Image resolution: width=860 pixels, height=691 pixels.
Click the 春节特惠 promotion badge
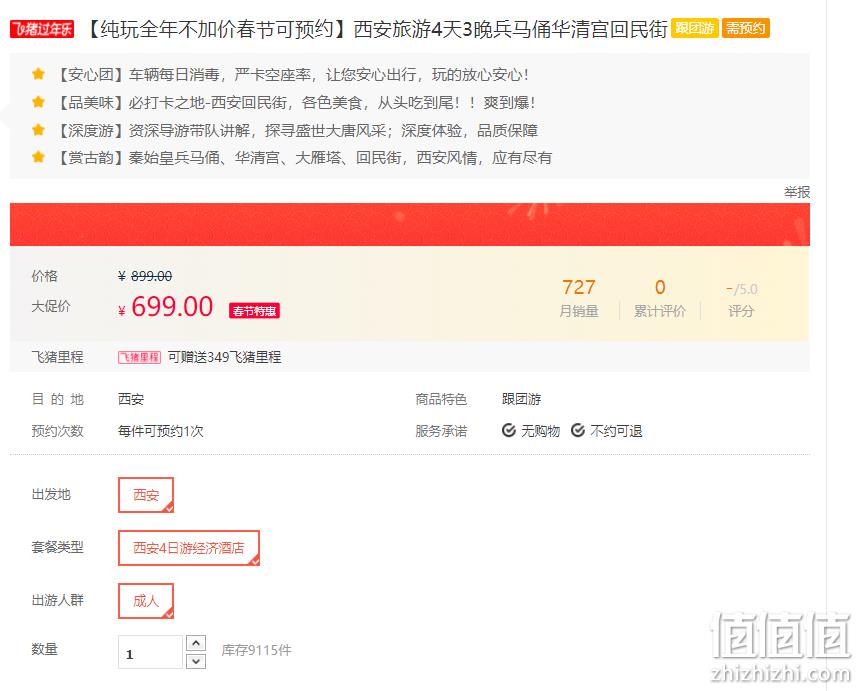pyautogui.click(x=254, y=311)
